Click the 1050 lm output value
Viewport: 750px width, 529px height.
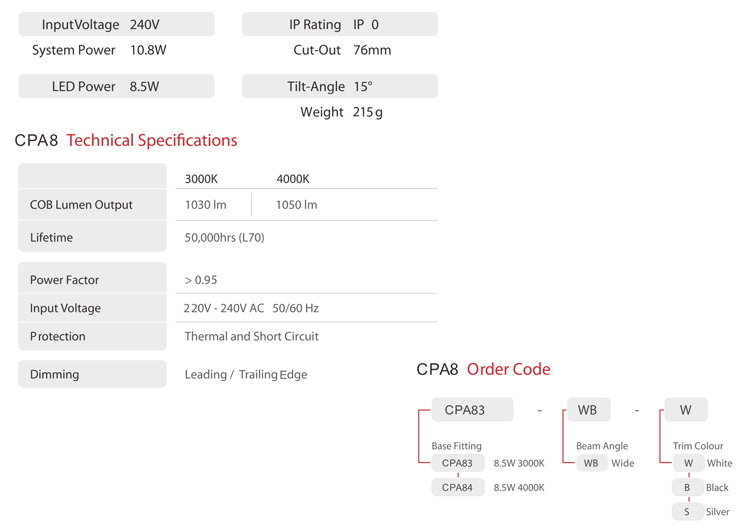(x=296, y=205)
